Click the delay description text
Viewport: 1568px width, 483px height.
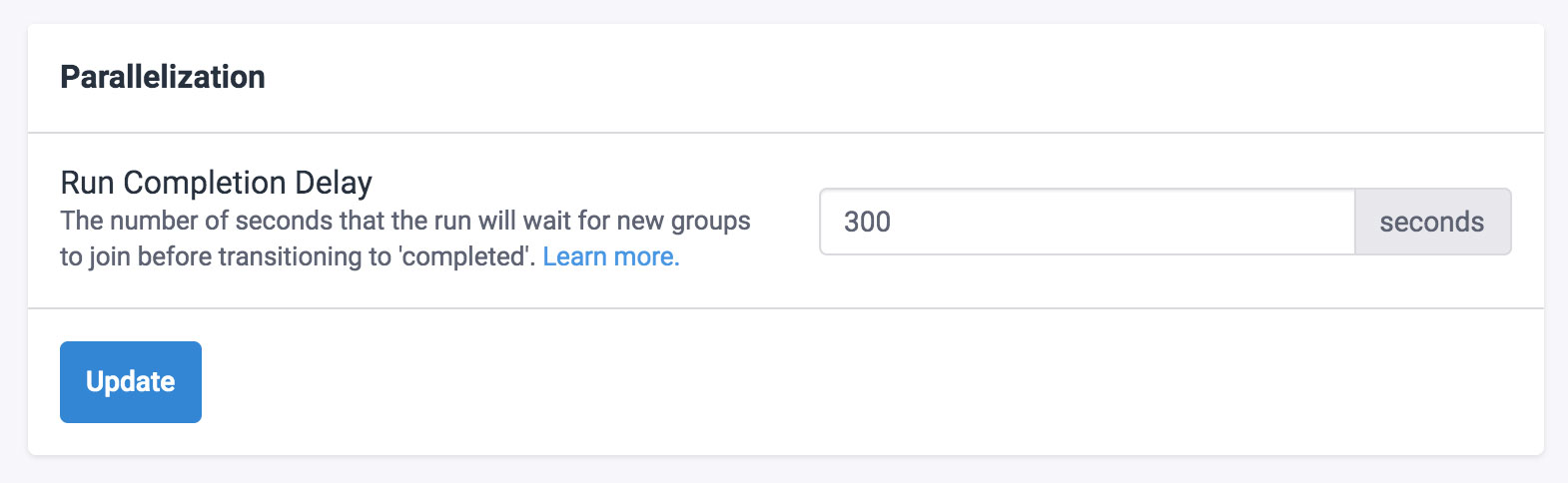[x=404, y=221]
